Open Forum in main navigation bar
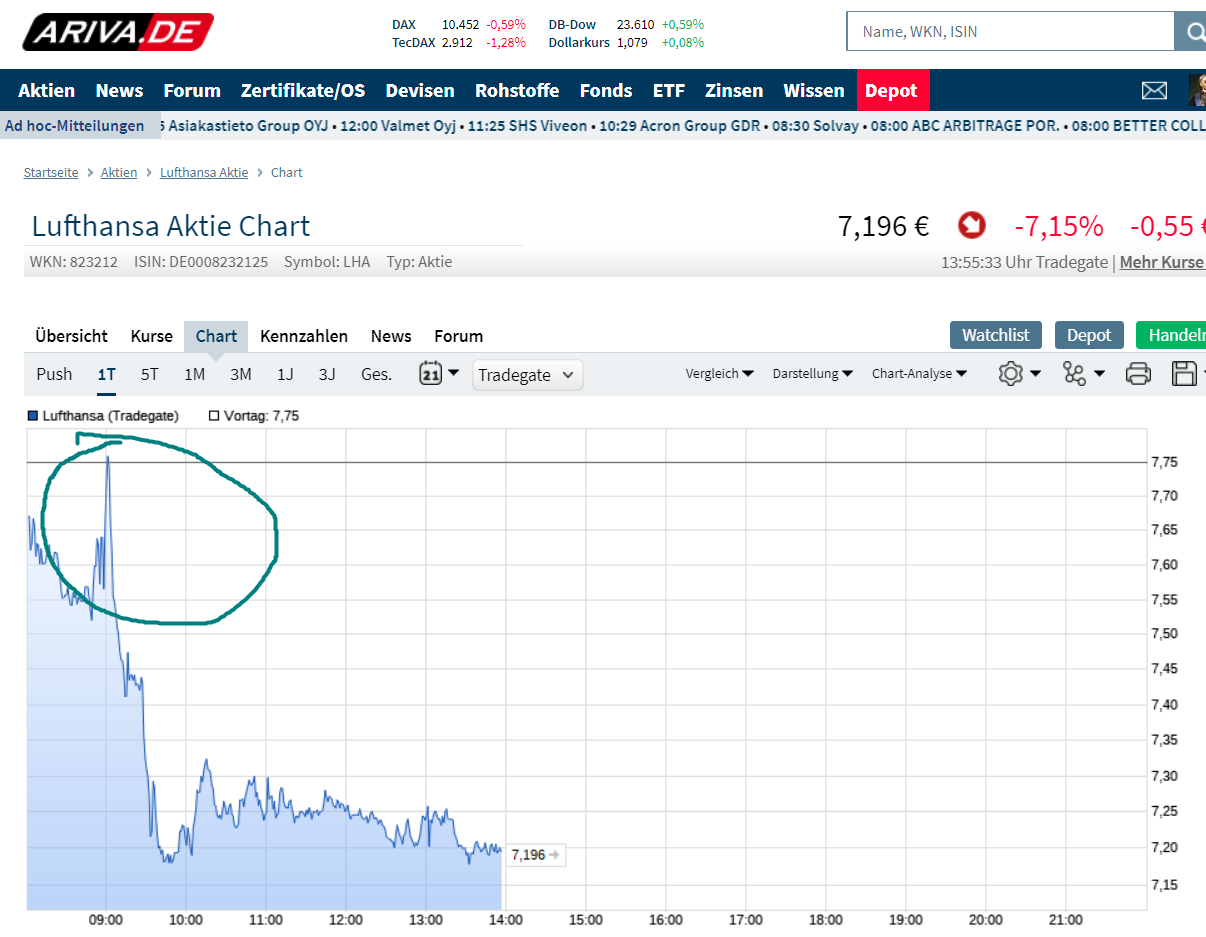1206x937 pixels. click(192, 90)
